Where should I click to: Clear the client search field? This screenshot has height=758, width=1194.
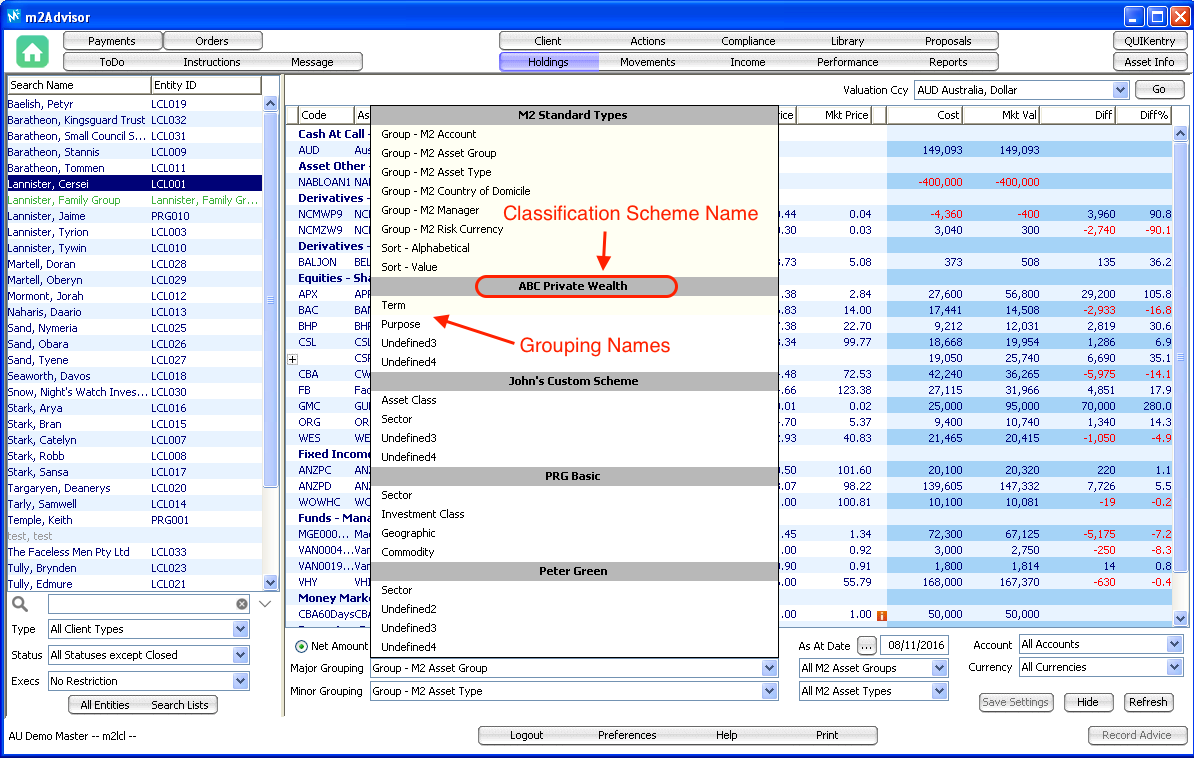click(242, 604)
